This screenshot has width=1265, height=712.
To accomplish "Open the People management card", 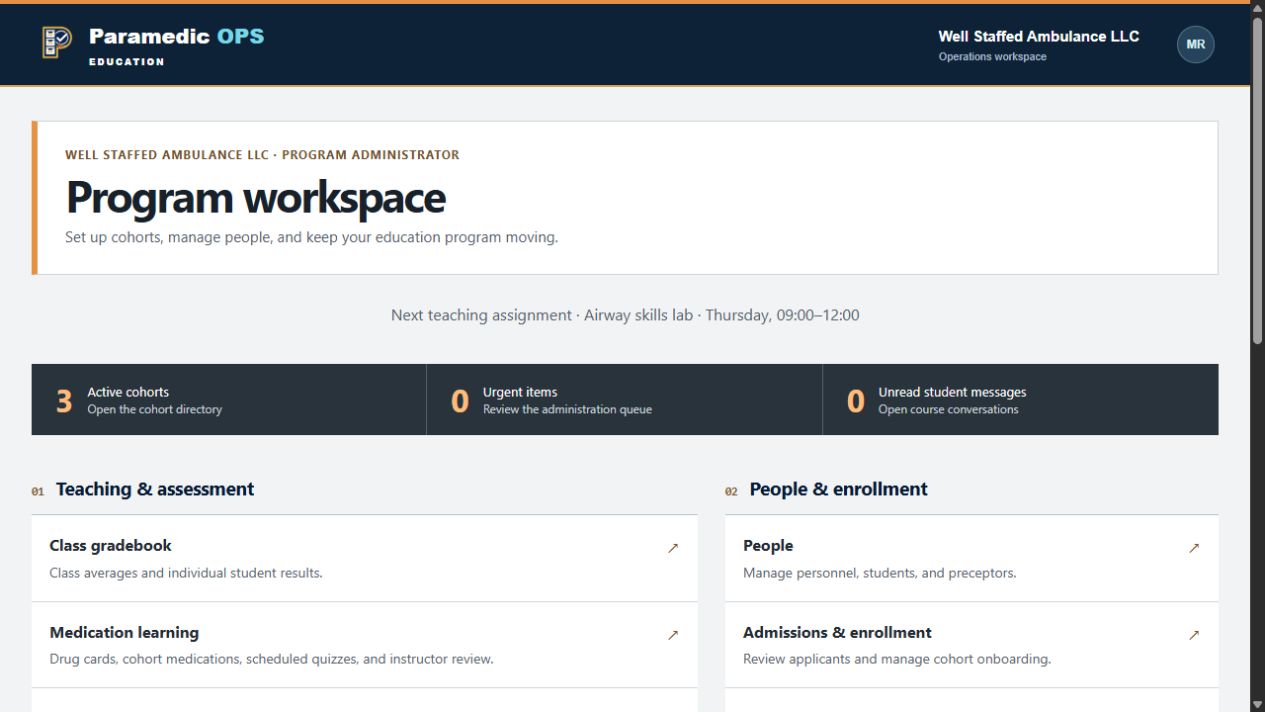I will [972, 559].
